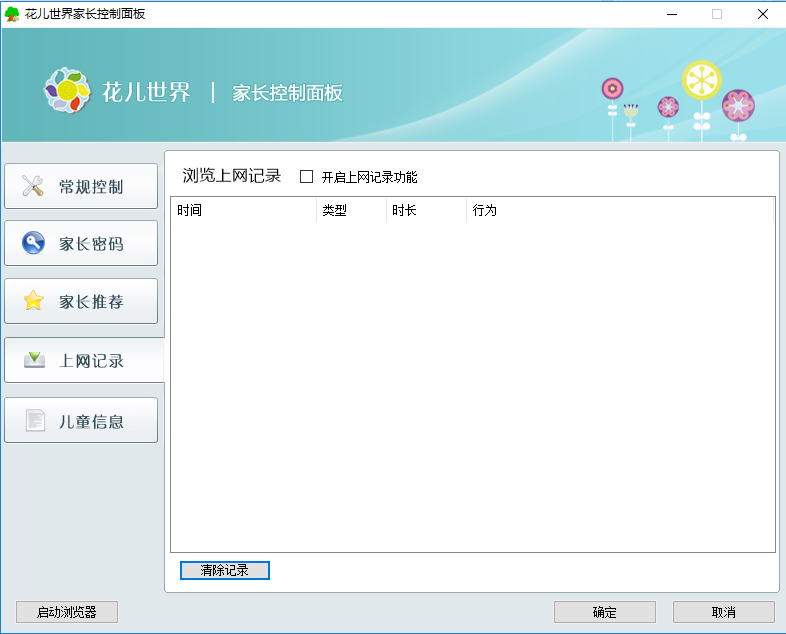This screenshot has height=634, width=786.
Task: Click the blue key icon for 家长密码
Action: click(x=33, y=243)
